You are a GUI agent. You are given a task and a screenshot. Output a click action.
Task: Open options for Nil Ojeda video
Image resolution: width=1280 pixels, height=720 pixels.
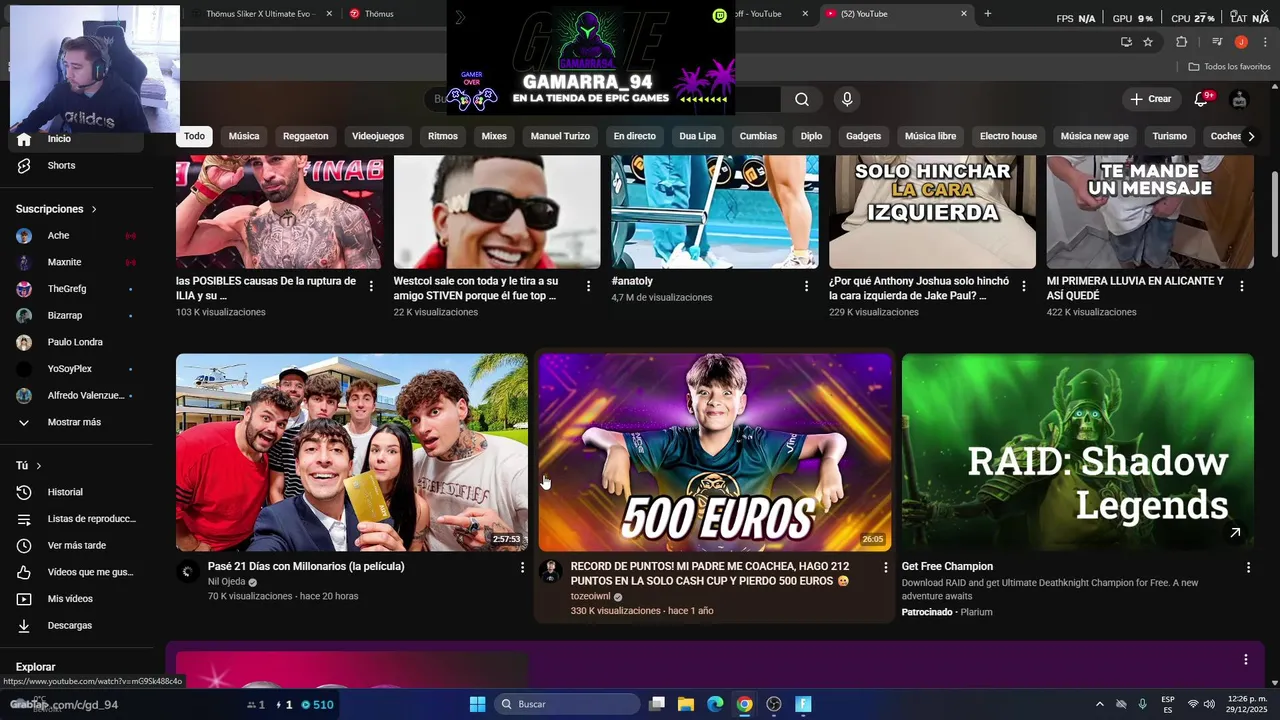pyautogui.click(x=522, y=567)
